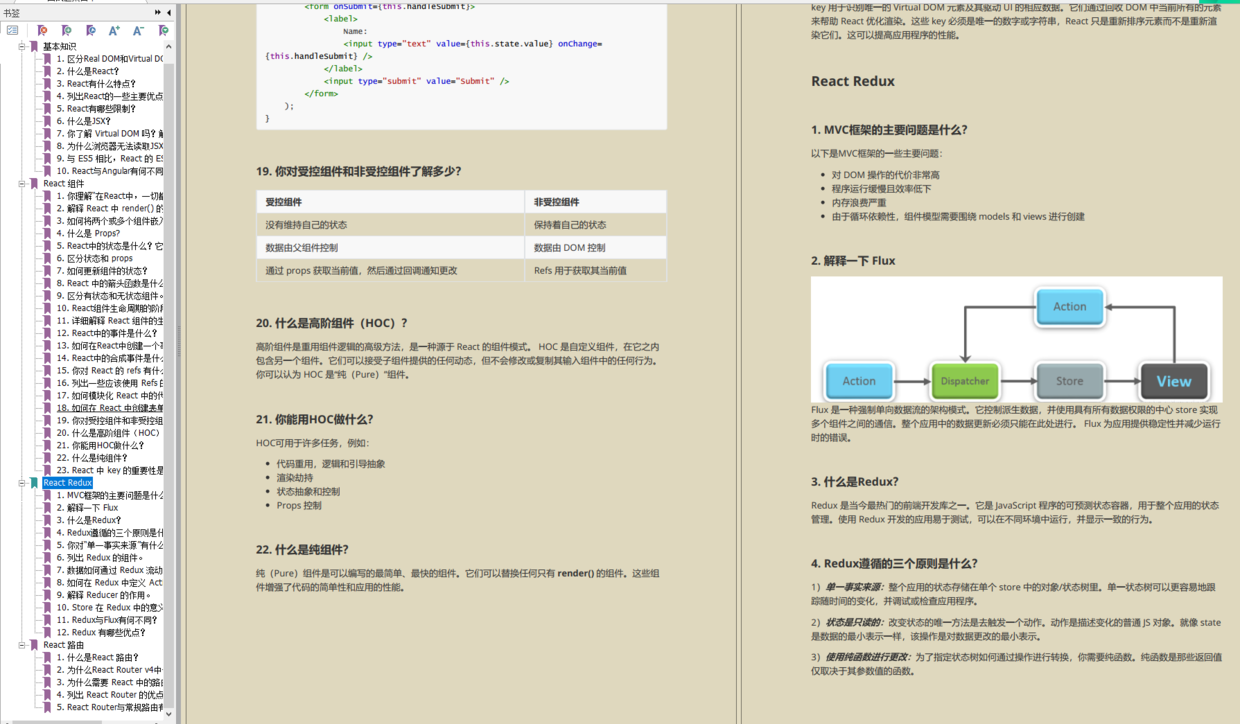Open bookmark 1. MVC框架的主要问题
1240x724 pixels.
109,495
